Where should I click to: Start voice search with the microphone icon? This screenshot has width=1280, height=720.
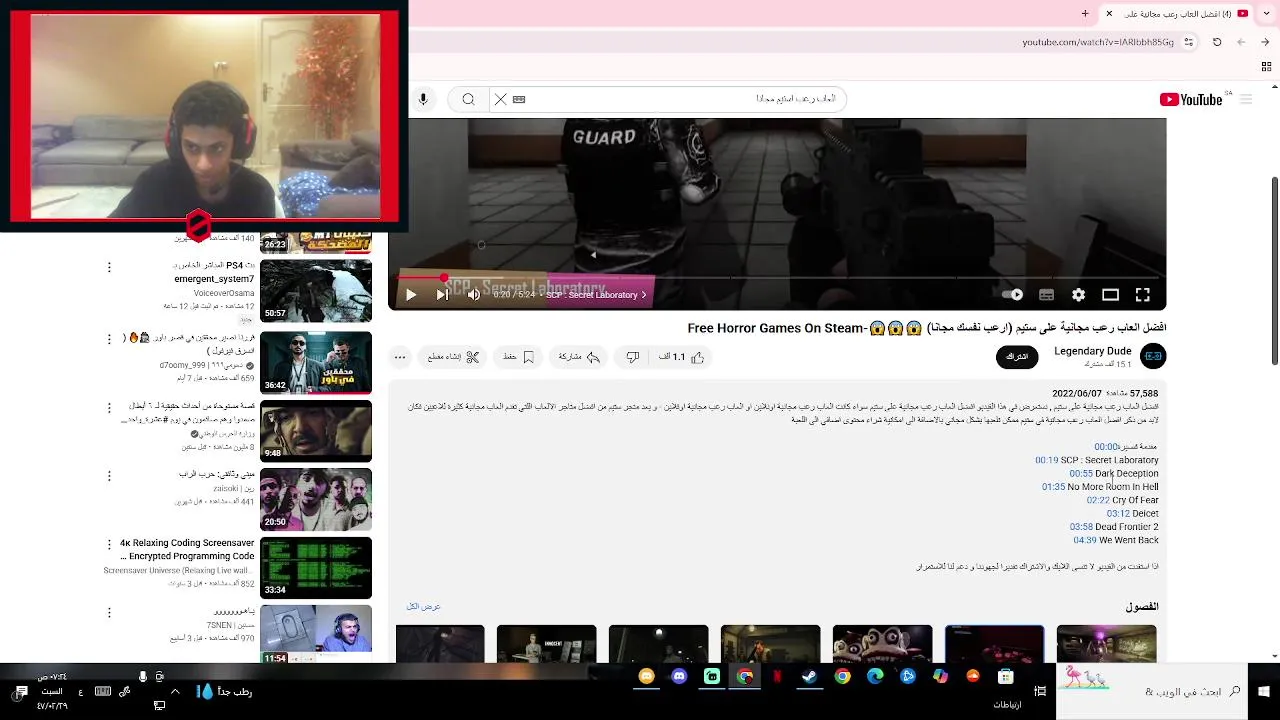(423, 99)
